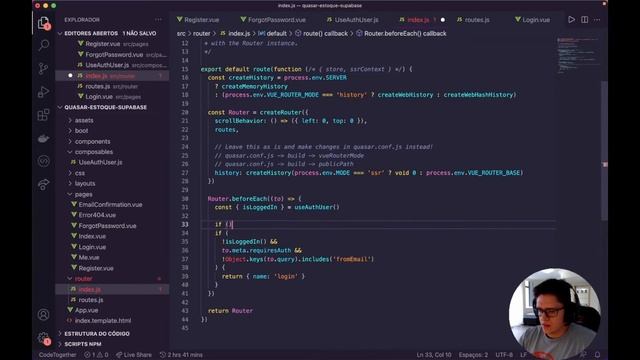Open App.vue in file tree
Image resolution: width=640 pixels, height=360 pixels.
tap(87, 310)
